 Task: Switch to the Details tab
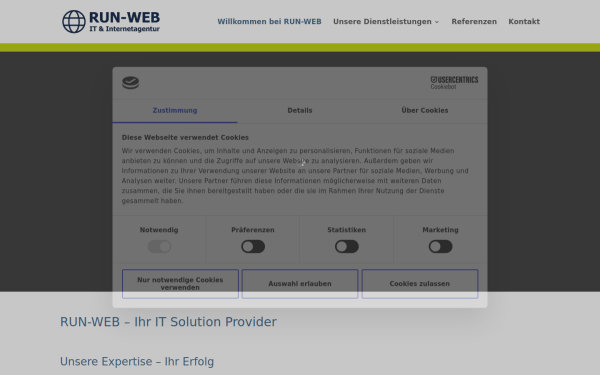300,111
